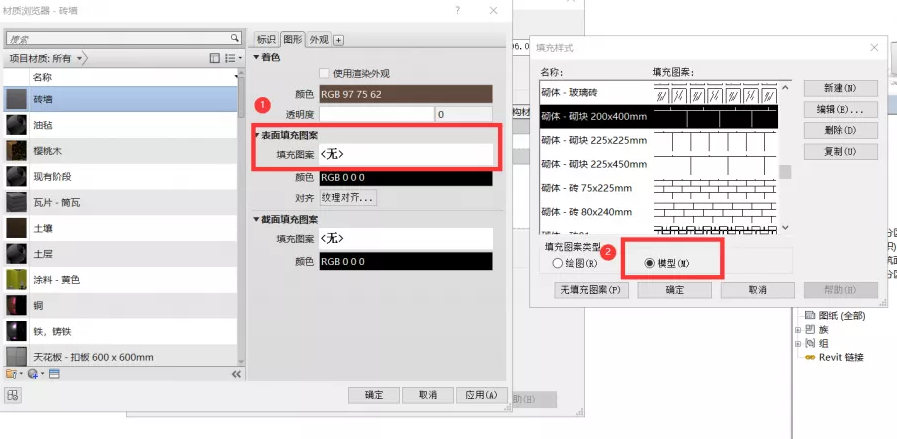The height and width of the screenshot is (439, 897).
Task: Click 纹理对齐... button
Action: (x=348, y=197)
